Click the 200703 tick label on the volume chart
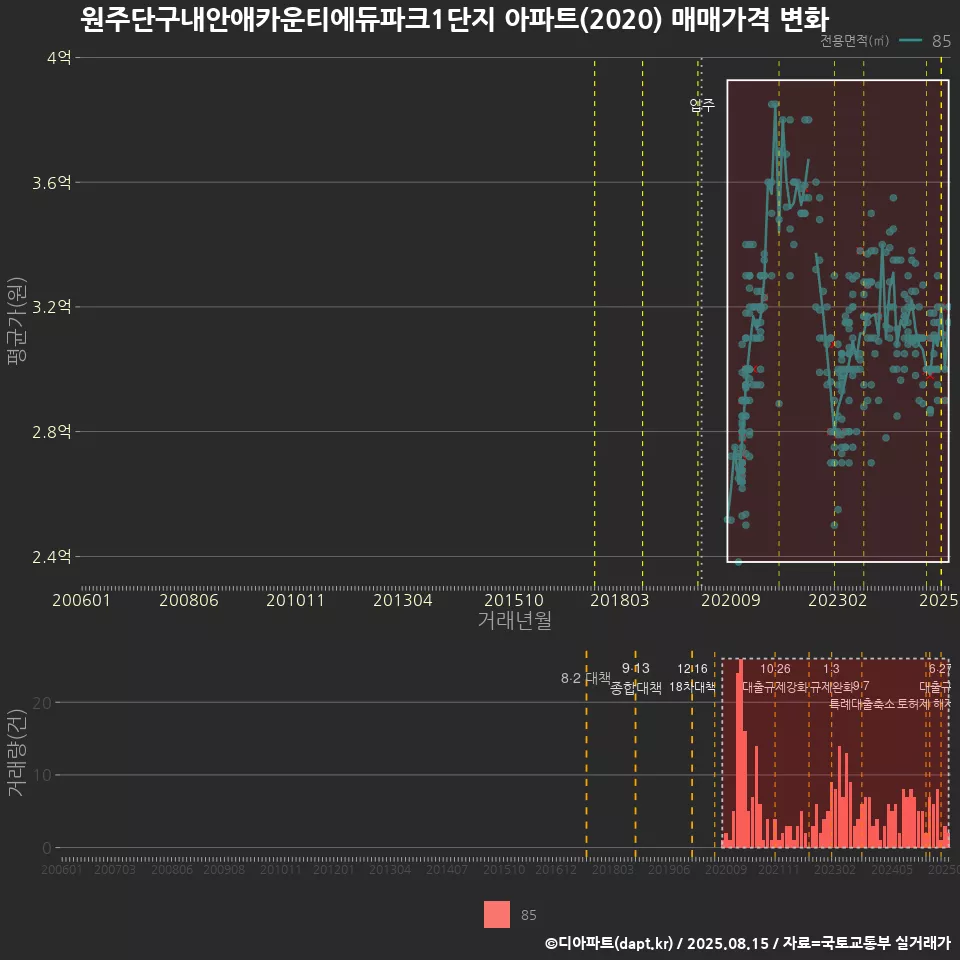960x960 pixels. [114, 869]
